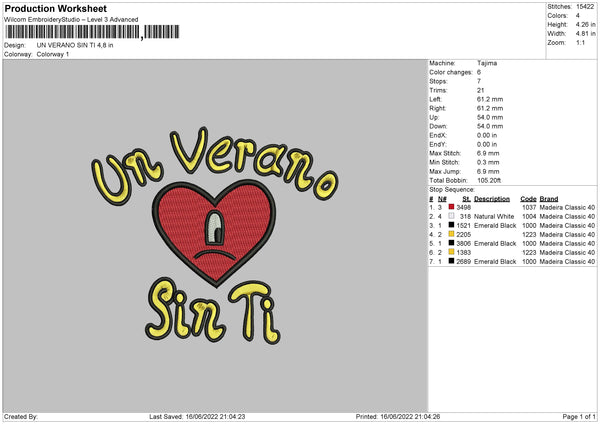
Task: Click the Color changes label
Action: (451, 72)
